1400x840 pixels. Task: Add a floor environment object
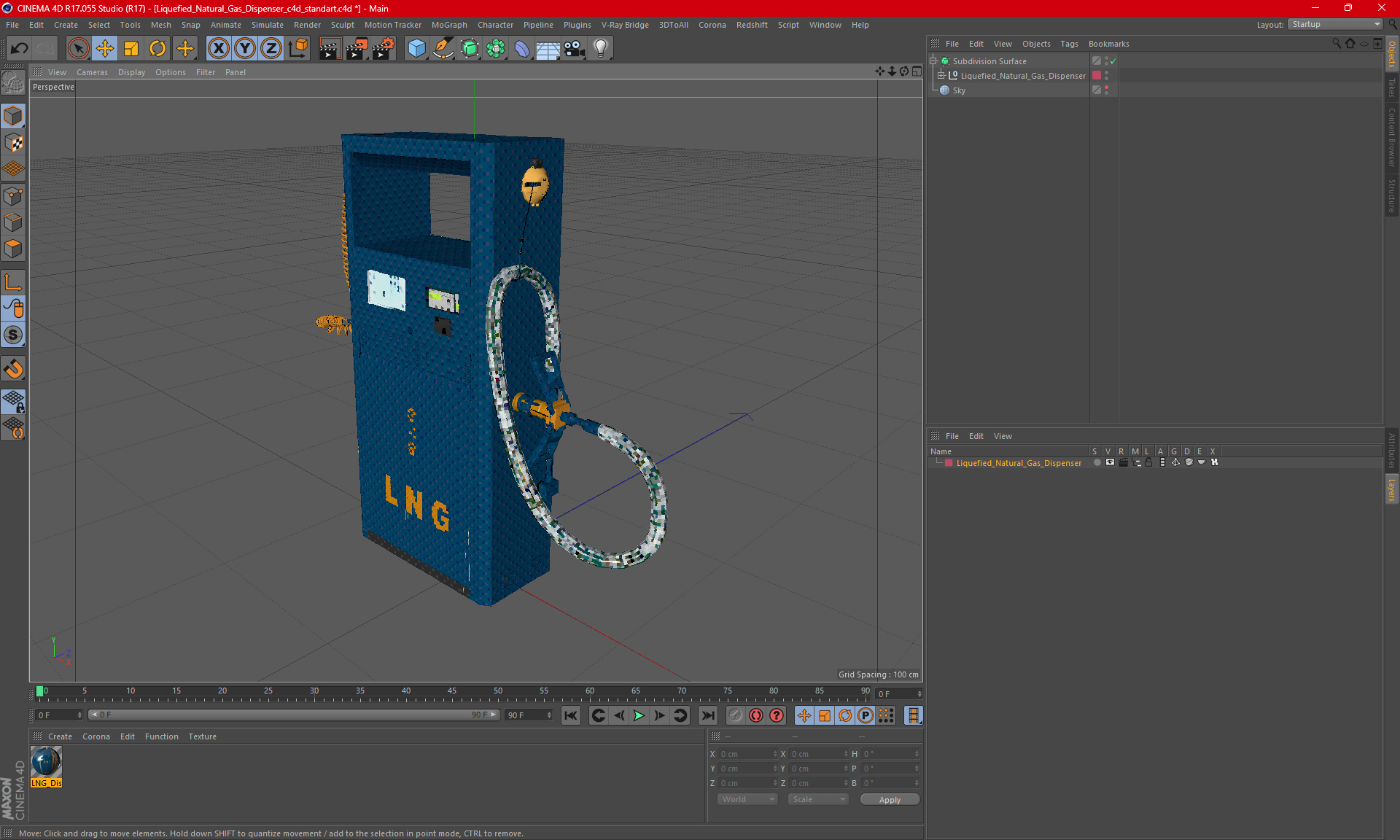click(x=548, y=49)
